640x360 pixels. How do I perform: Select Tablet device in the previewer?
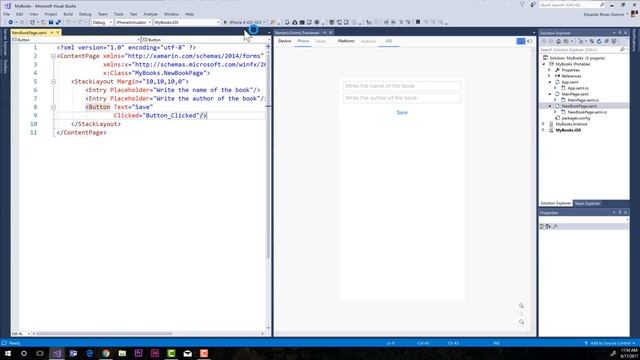tap(321, 41)
